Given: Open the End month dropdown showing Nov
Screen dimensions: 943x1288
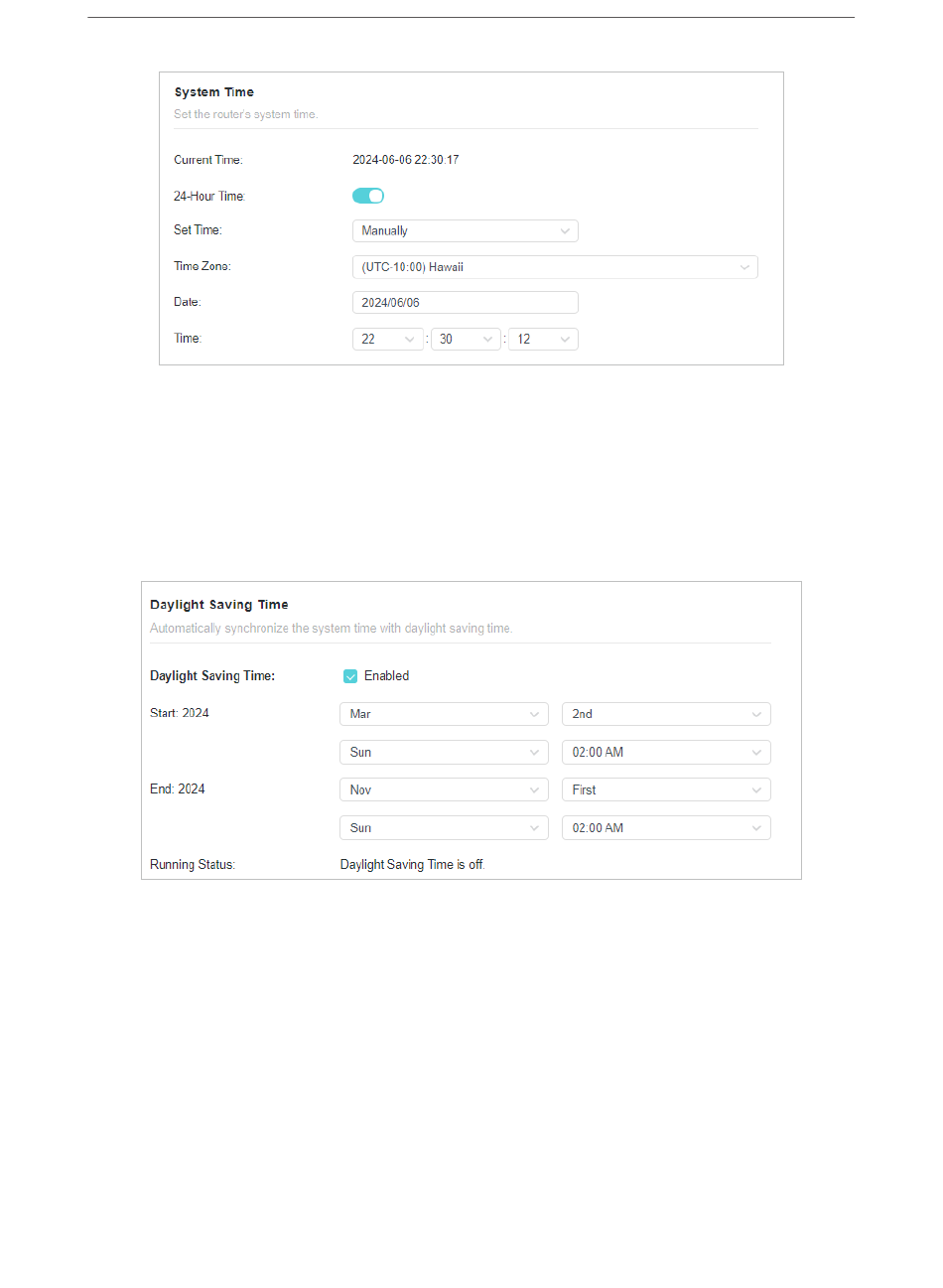Looking at the screenshot, I should (x=444, y=790).
